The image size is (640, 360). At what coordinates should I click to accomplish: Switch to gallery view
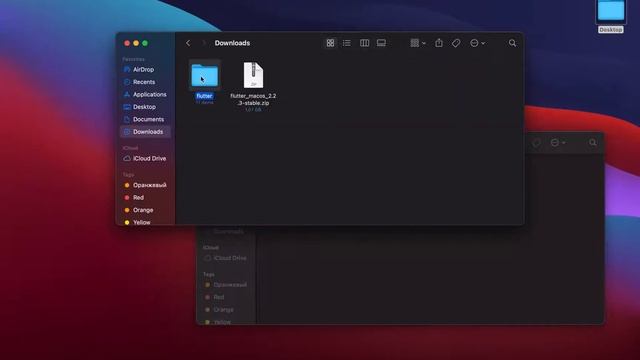[x=381, y=43]
